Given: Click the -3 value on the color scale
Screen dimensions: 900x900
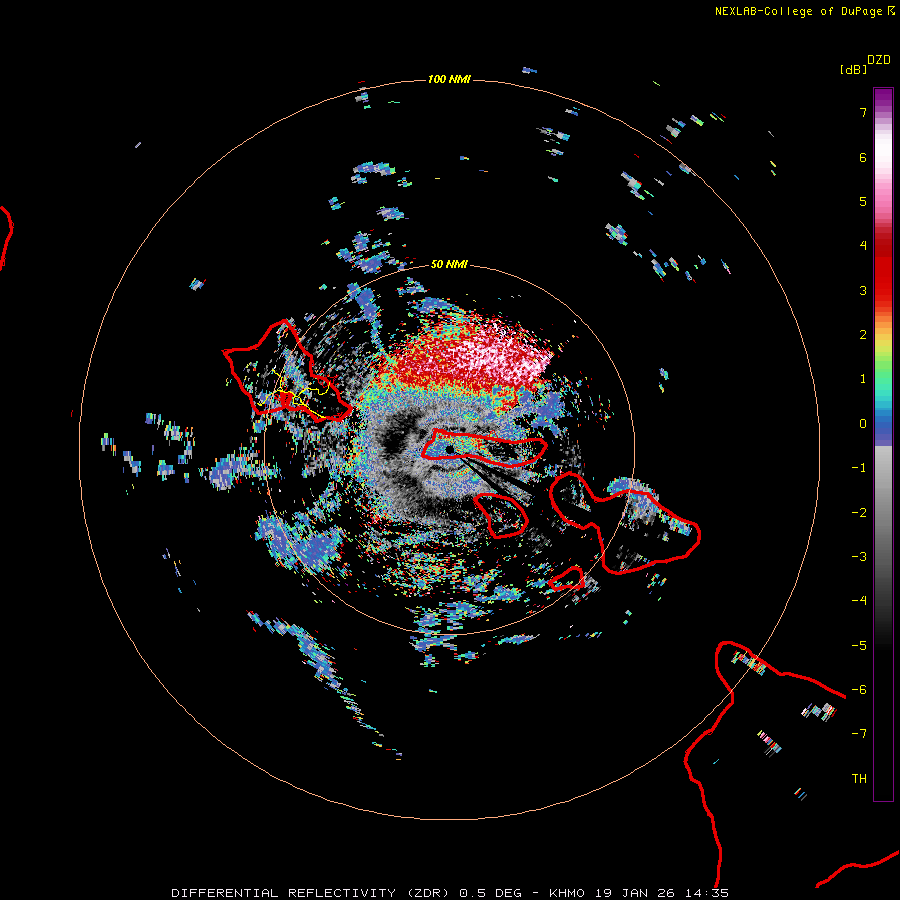Looking at the screenshot, I should pyautogui.click(x=859, y=557).
